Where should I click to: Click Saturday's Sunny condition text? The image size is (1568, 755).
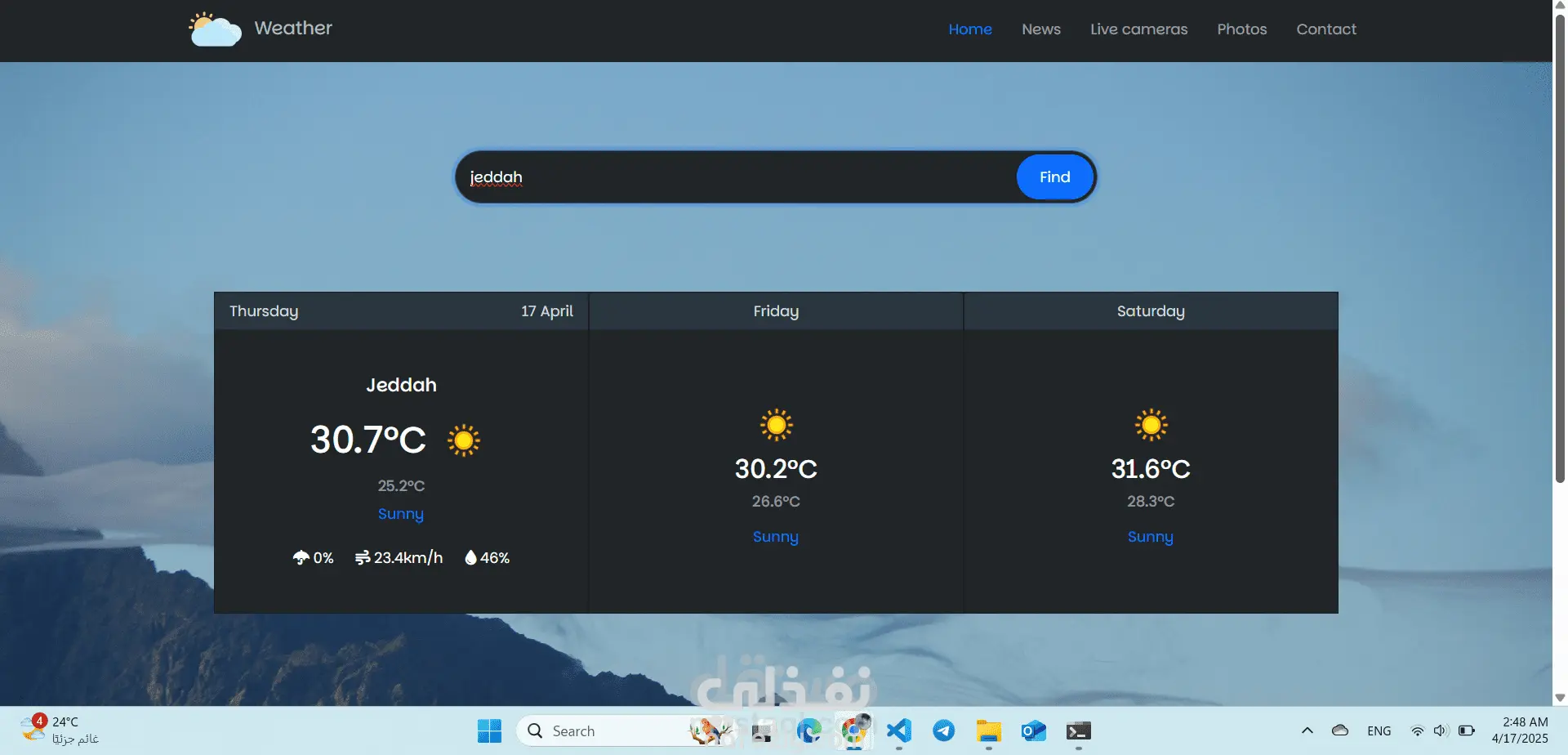click(x=1151, y=537)
